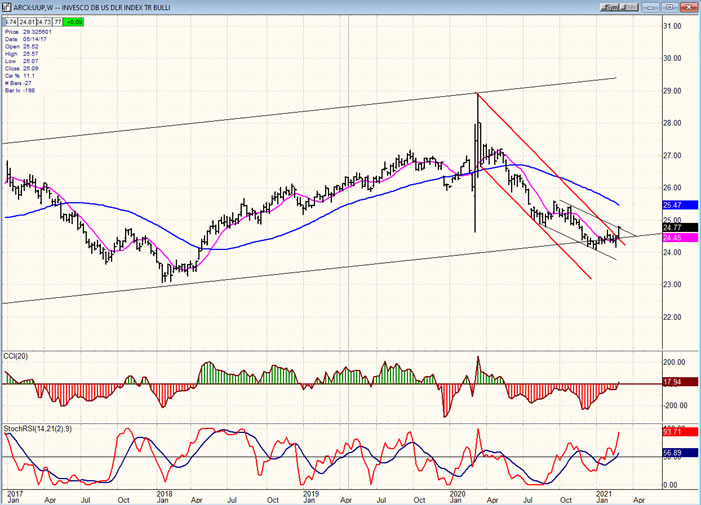
Task: Close the UUP chart window
Action: pyautogui.click(x=687, y=5)
